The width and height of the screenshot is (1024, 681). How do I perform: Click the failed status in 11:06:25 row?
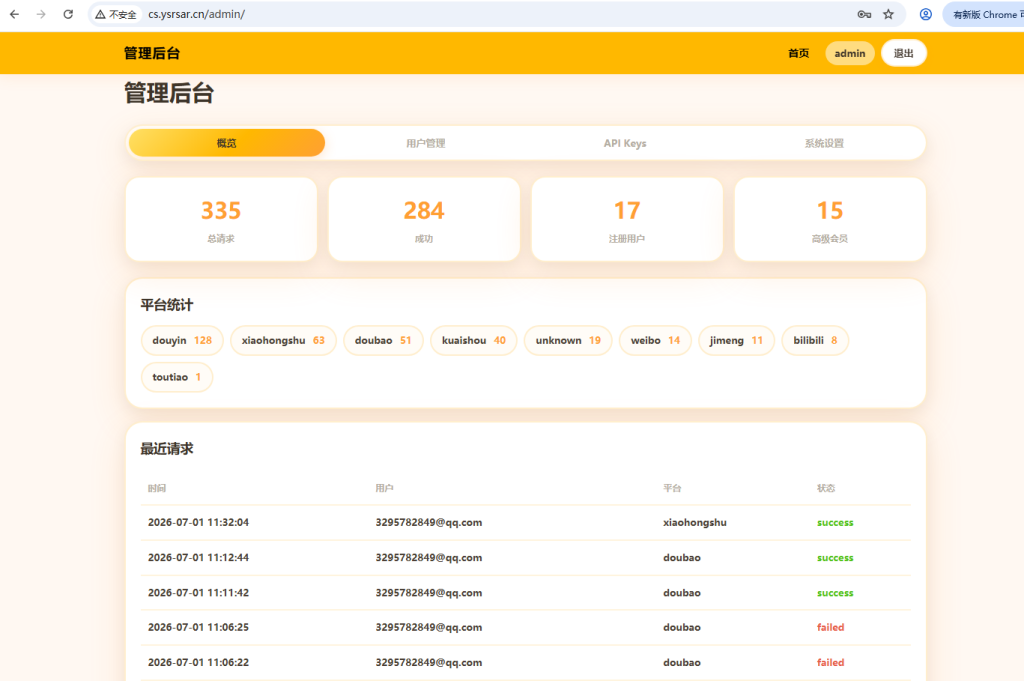click(x=831, y=627)
